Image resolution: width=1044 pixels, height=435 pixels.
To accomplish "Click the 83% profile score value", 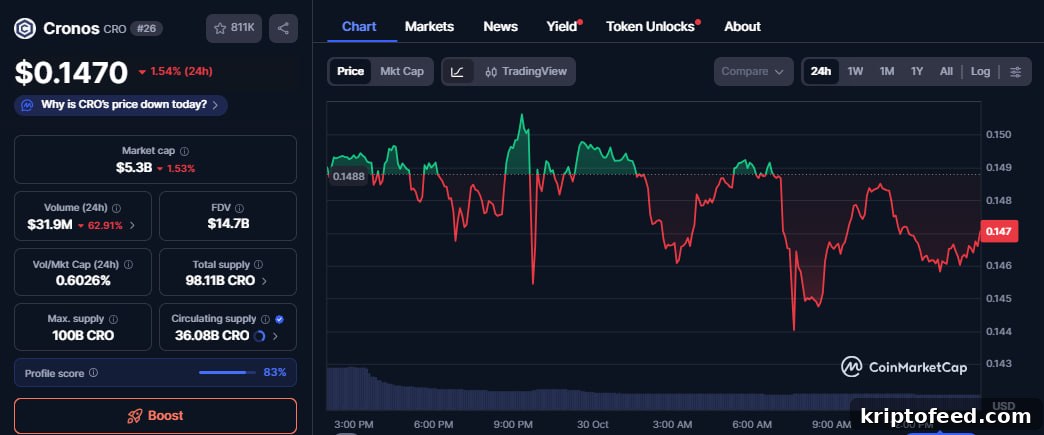I will pyautogui.click(x=275, y=372).
